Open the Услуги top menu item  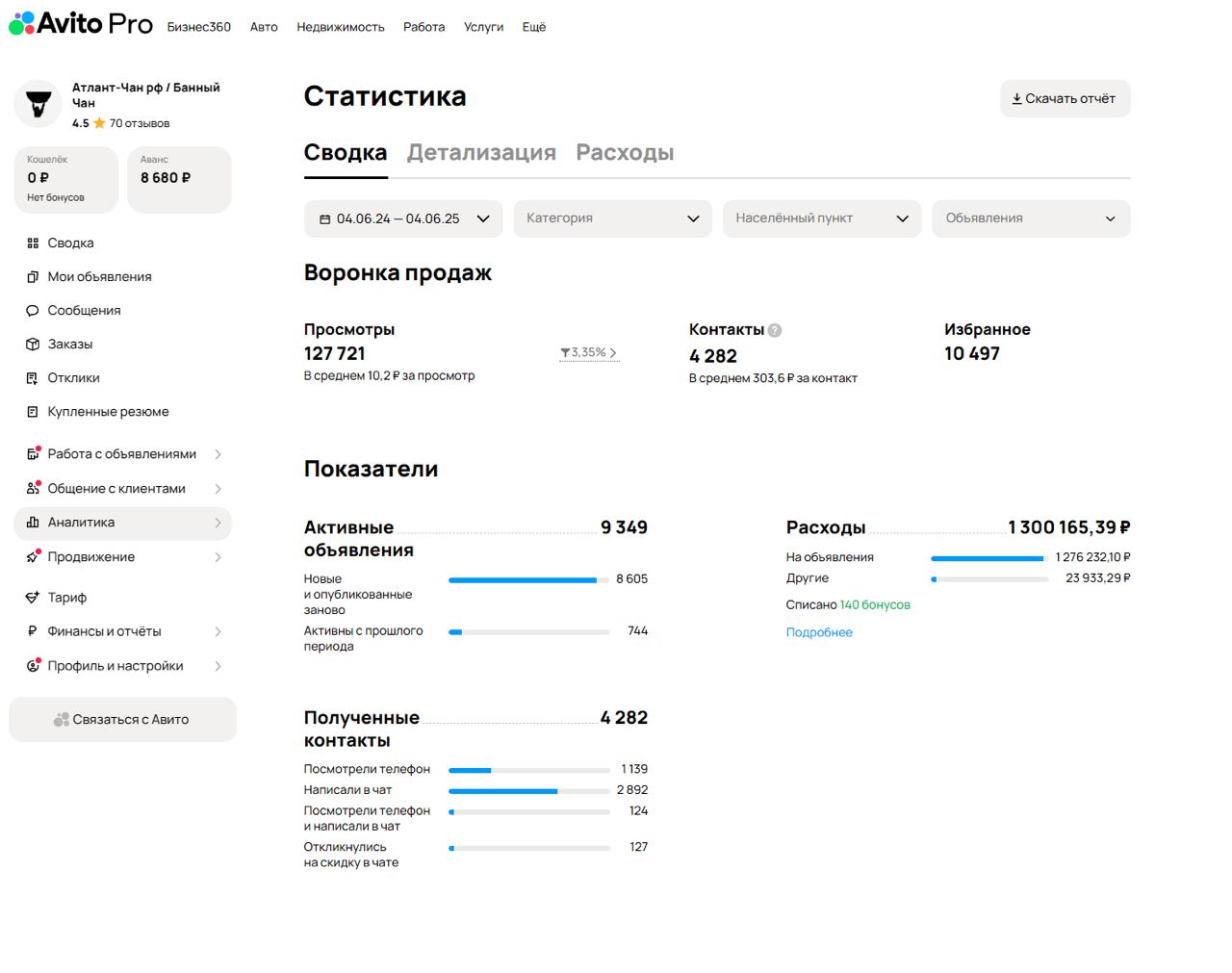point(483,27)
